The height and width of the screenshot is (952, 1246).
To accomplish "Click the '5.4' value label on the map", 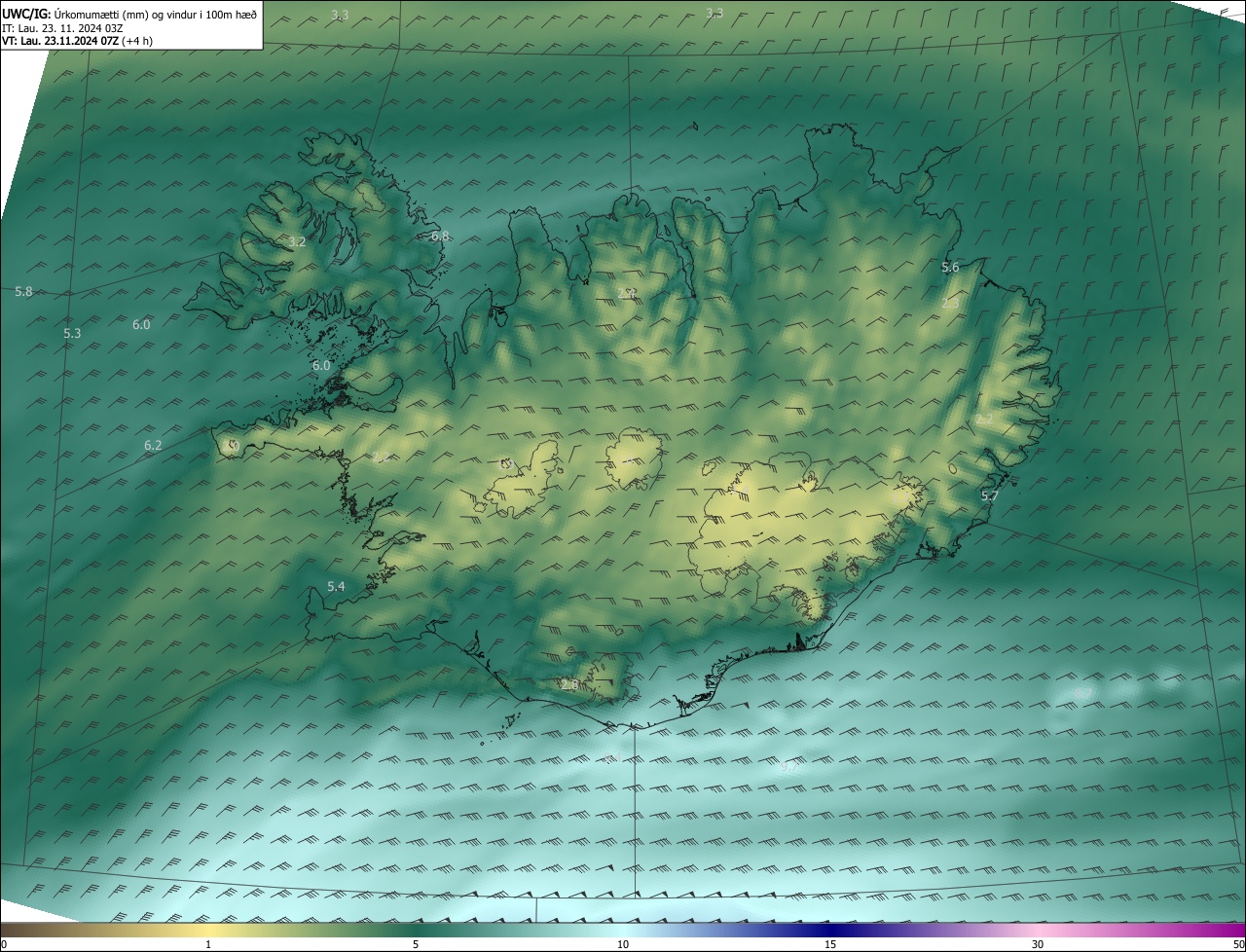I will (x=336, y=586).
